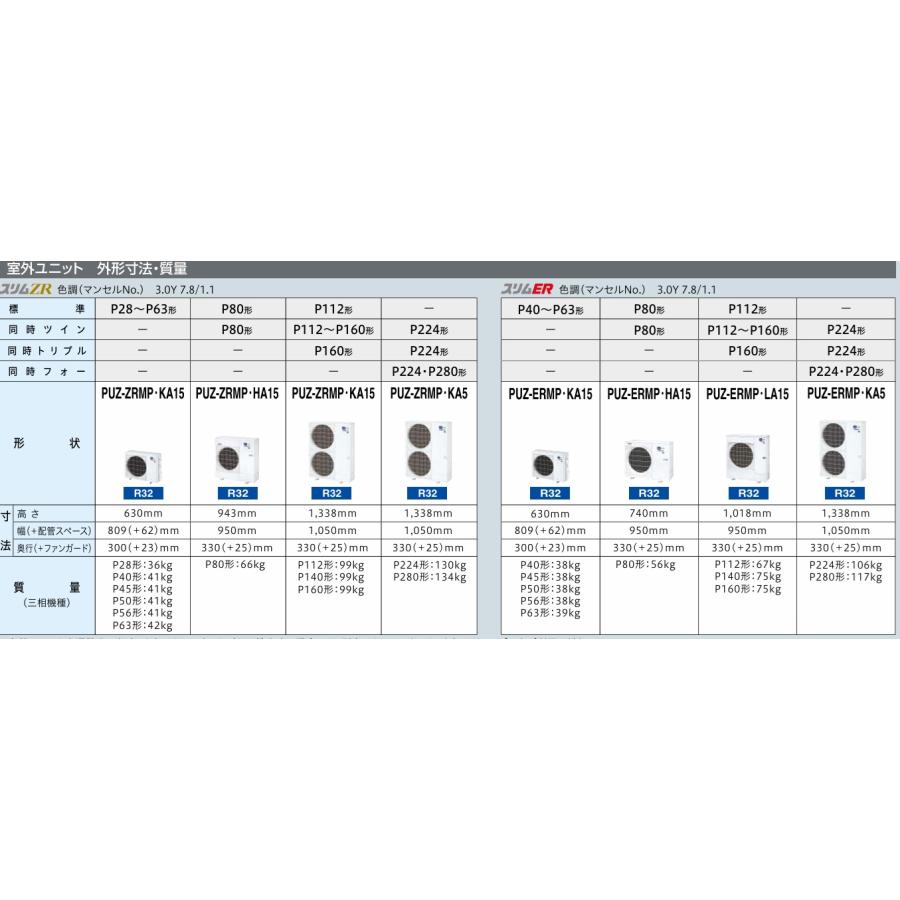Viewport: 900px width, 900px height.
Task: Click the P224形:130kg mass entry
Action: click(x=429, y=565)
